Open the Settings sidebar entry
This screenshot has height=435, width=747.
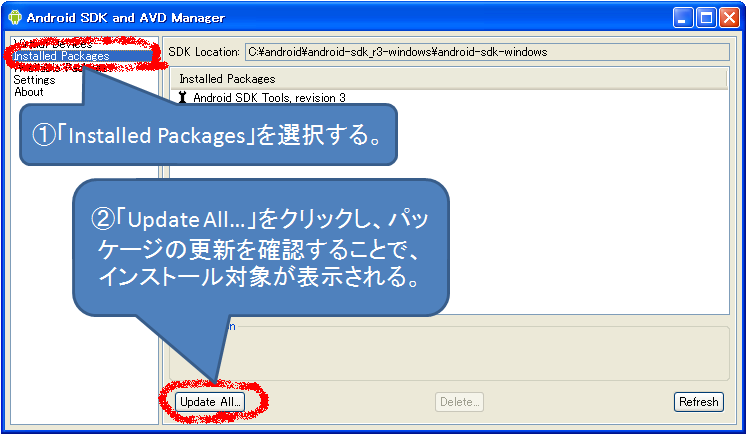click(x=34, y=80)
